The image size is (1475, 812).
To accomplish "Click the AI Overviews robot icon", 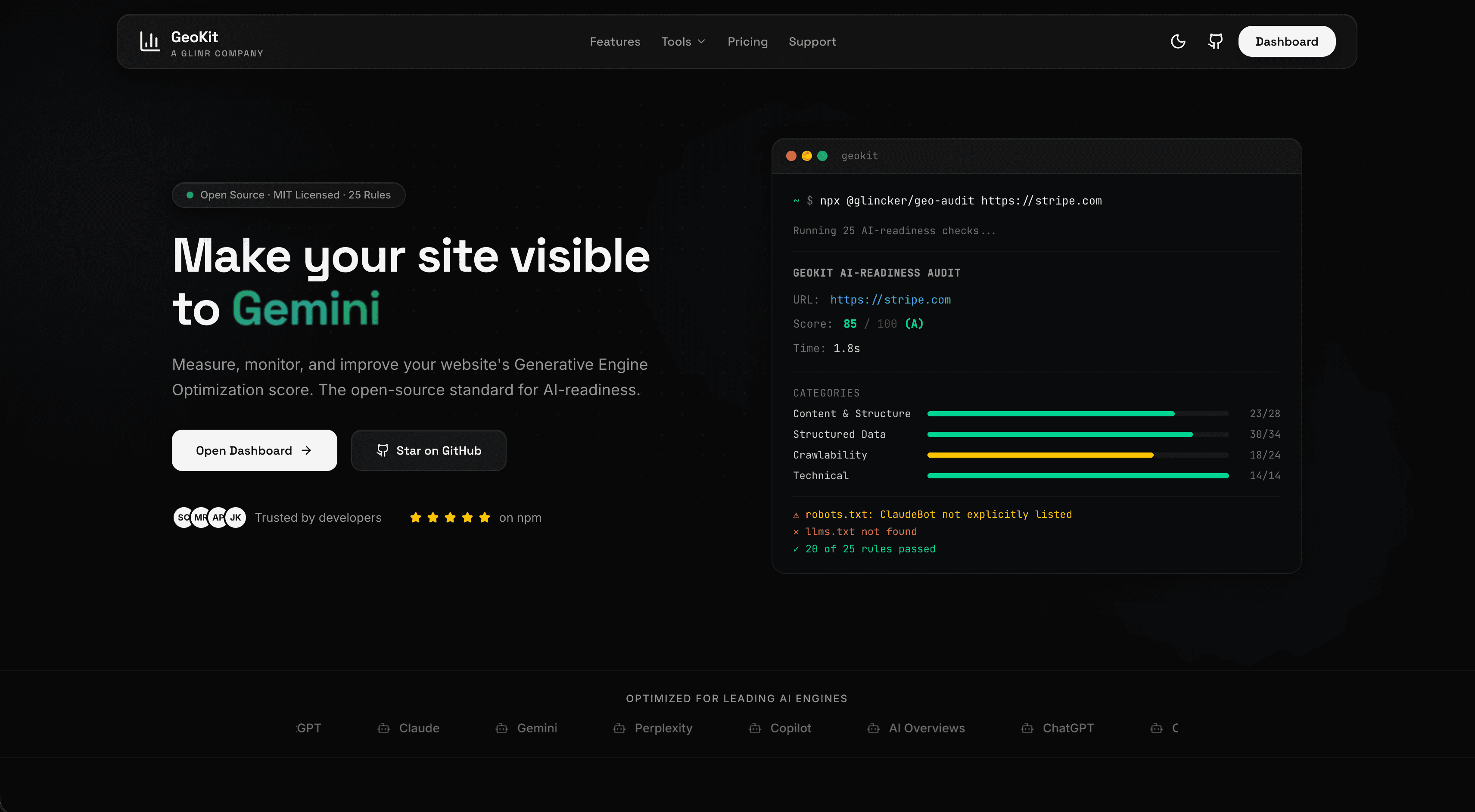I will tap(873, 728).
